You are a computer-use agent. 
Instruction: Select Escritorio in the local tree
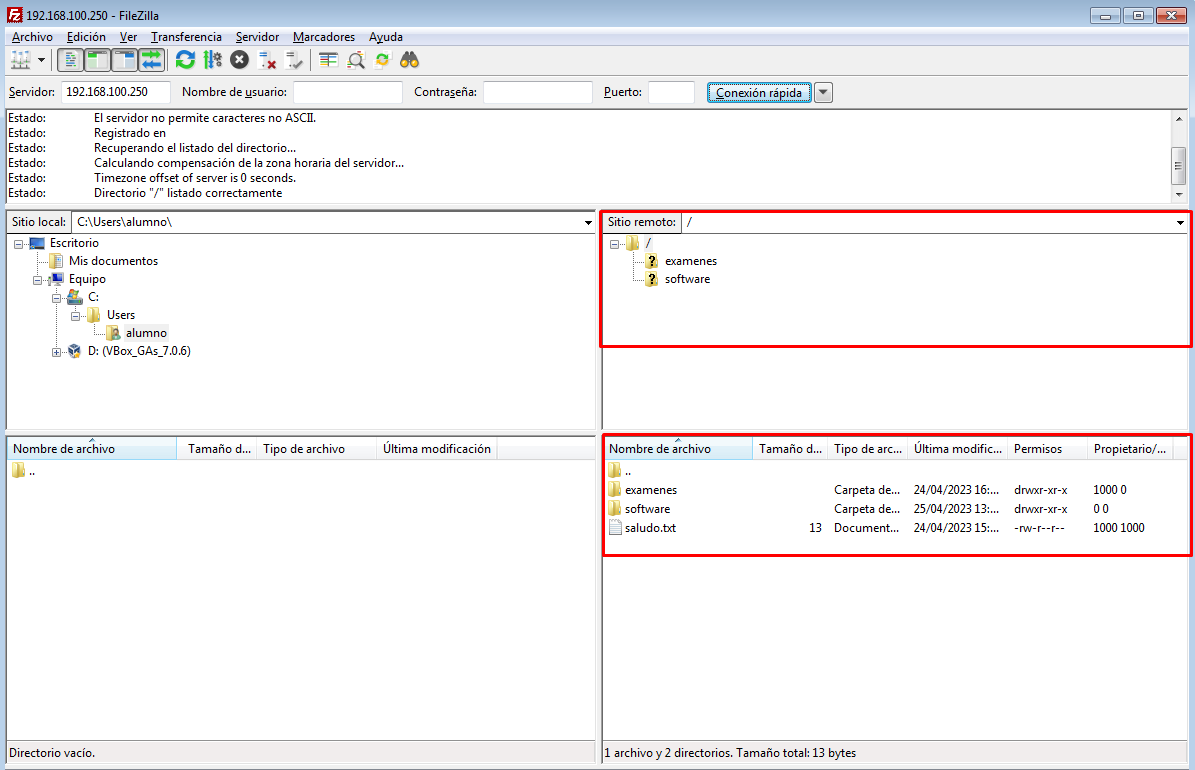(x=74, y=243)
